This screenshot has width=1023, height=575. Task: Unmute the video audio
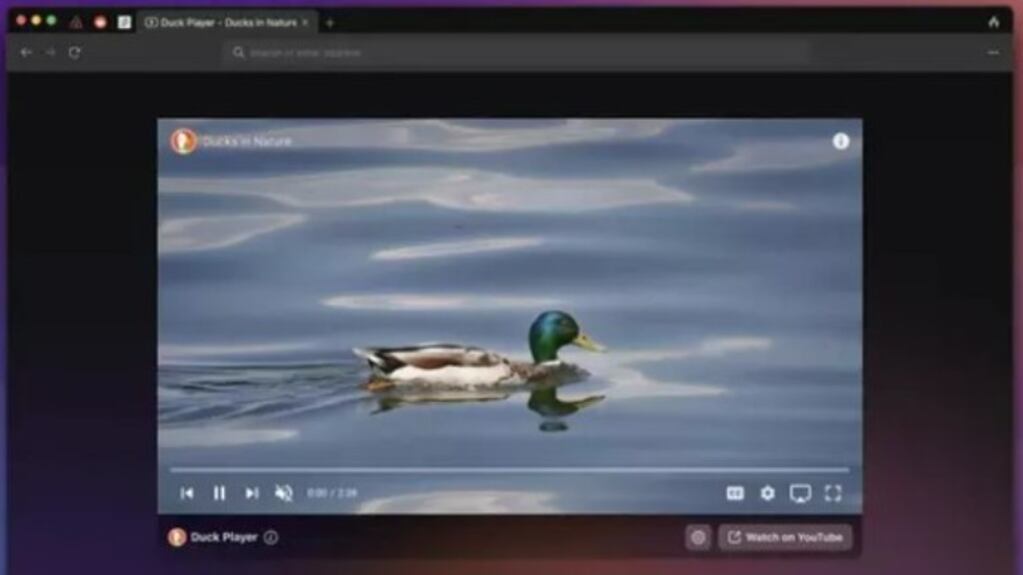coord(284,493)
